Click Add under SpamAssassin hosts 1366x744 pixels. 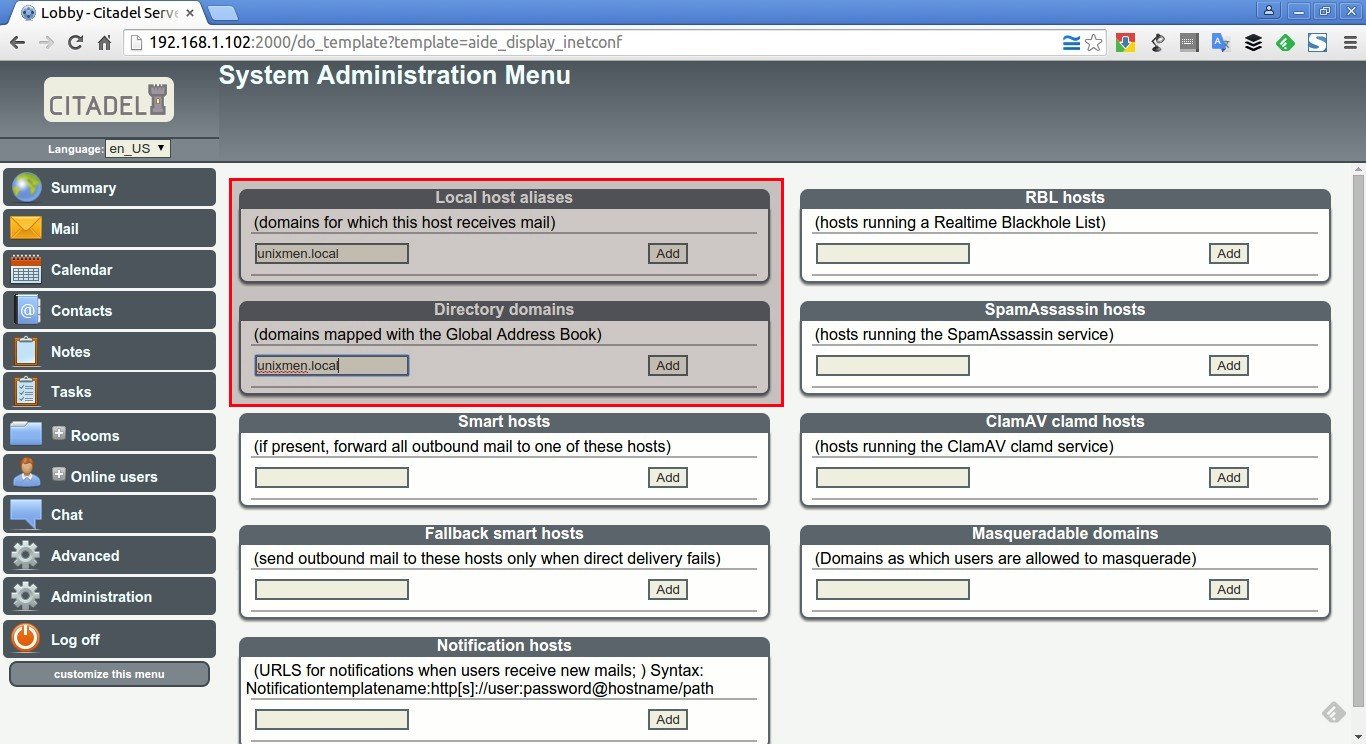pyautogui.click(x=1229, y=365)
